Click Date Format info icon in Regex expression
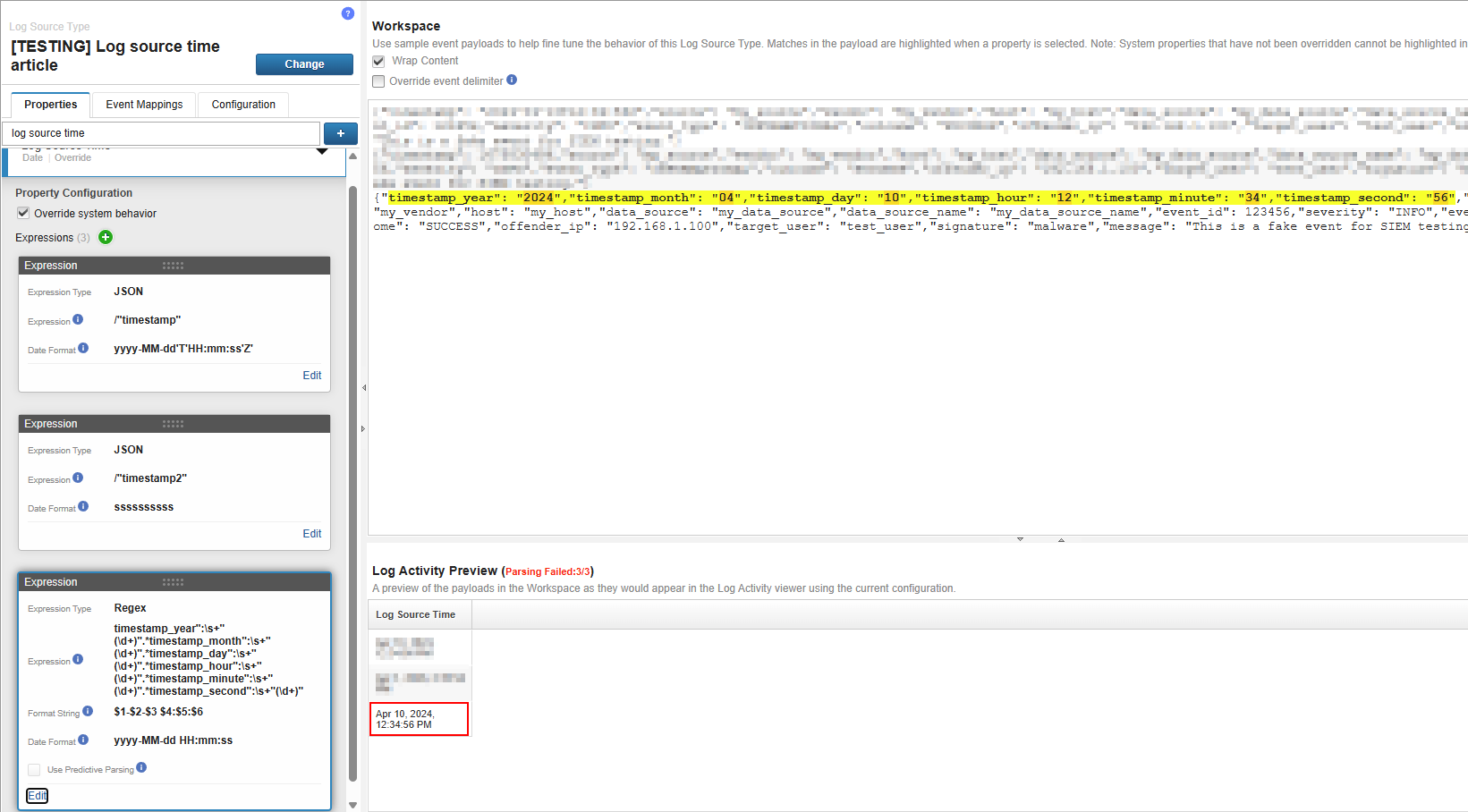 coord(83,740)
